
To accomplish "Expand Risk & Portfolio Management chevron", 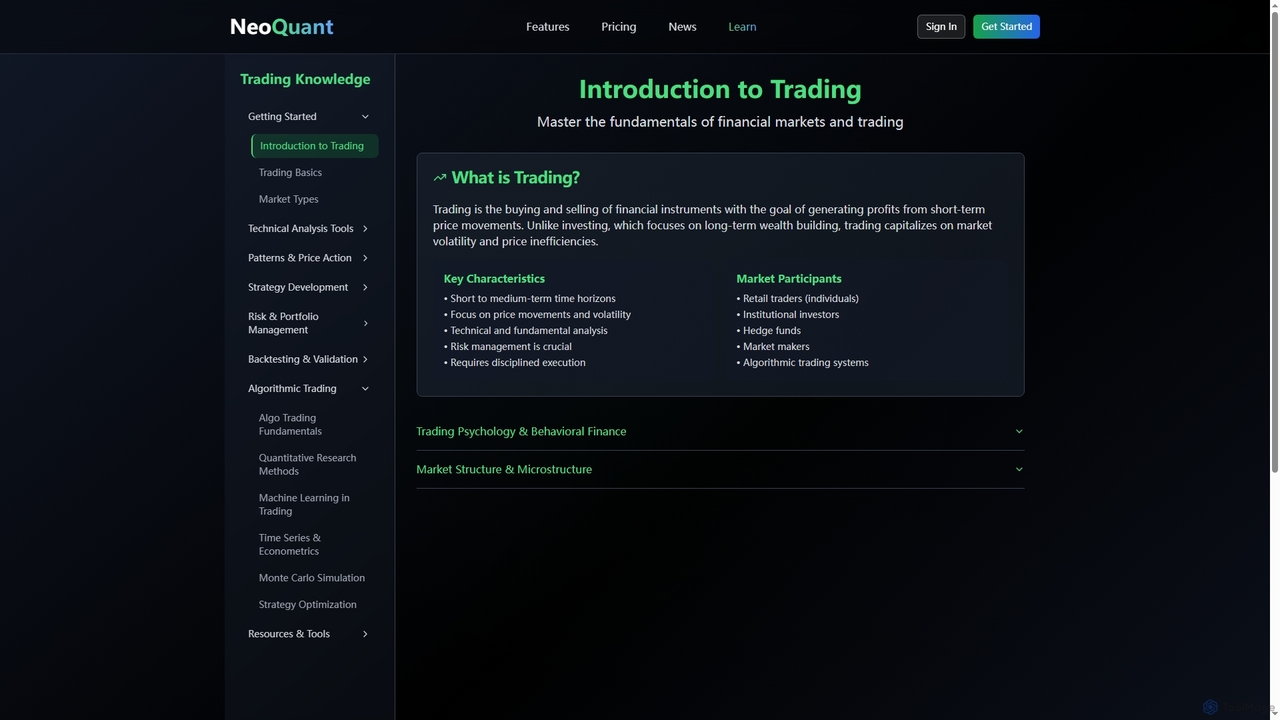I will point(365,323).
